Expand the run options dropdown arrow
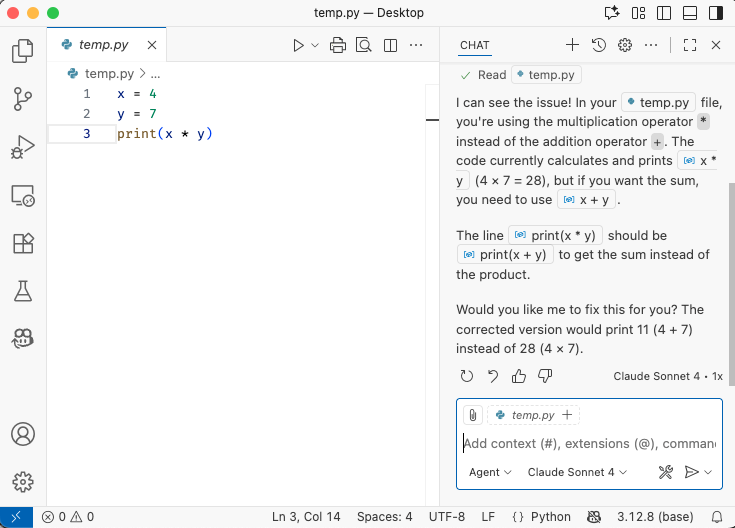The height and width of the screenshot is (528, 735). 315,45
